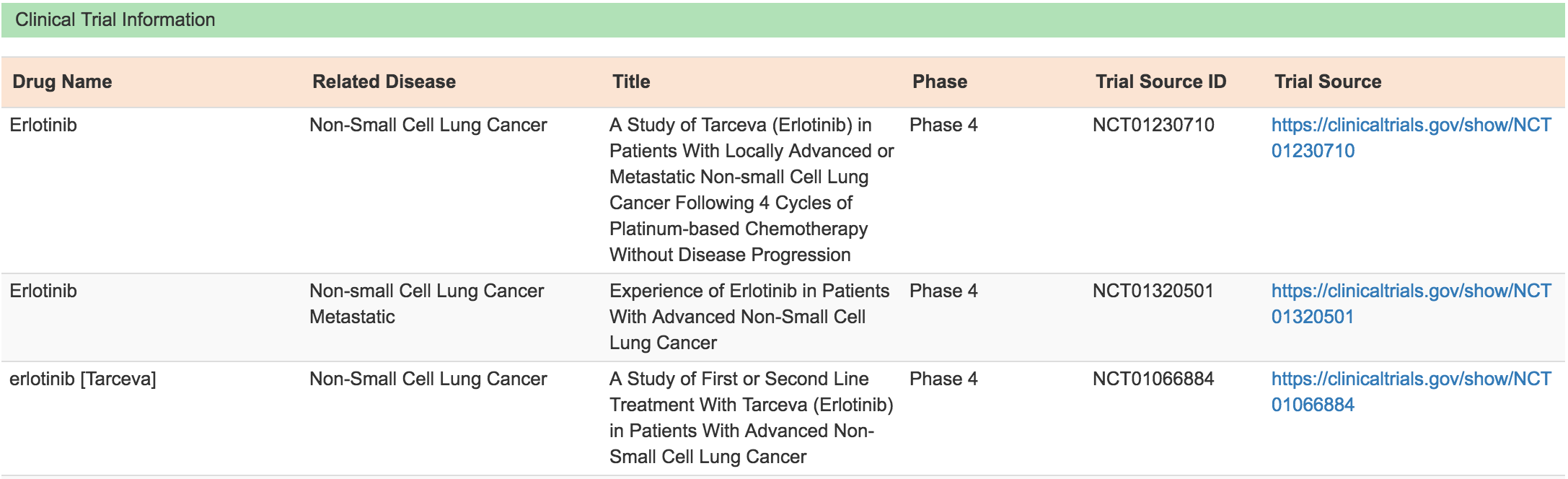This screenshot has width=1568, height=479.
Task: Select the trial ID NCT01066884 cell
Action: (x=1153, y=379)
